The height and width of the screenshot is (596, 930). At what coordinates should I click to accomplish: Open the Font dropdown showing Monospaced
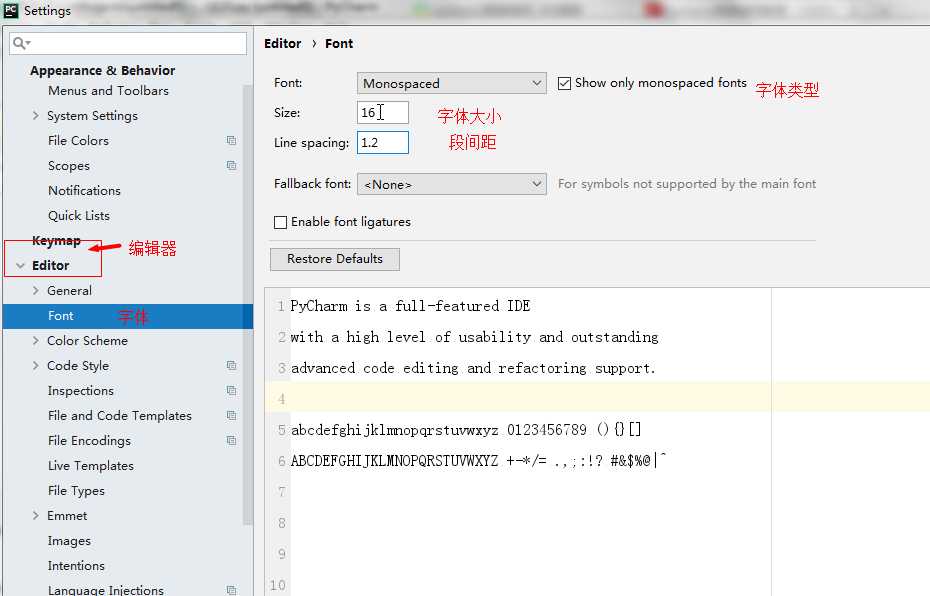[x=451, y=83]
